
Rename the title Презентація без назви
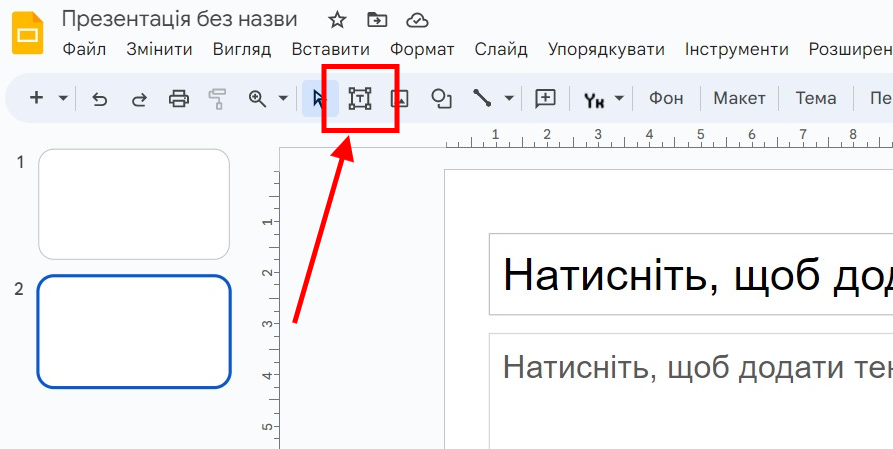pos(179,19)
